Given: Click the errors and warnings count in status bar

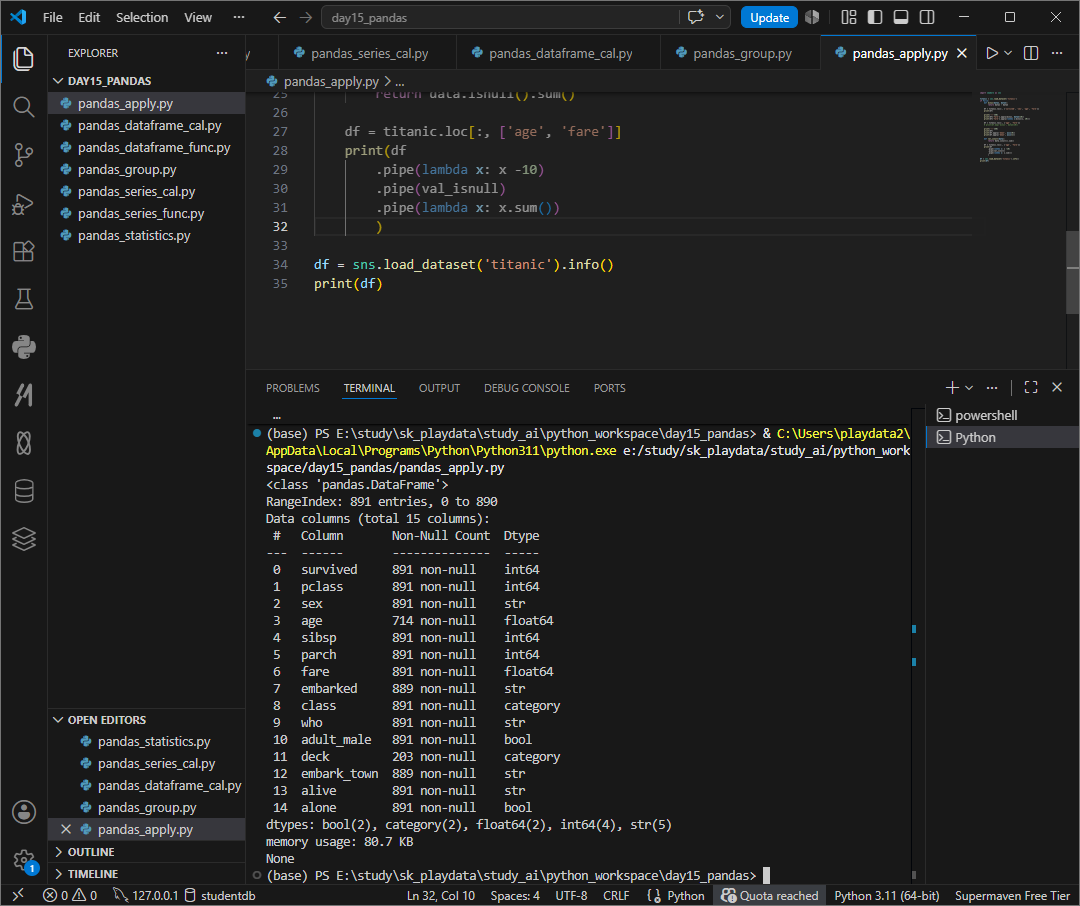Looking at the screenshot, I should point(70,895).
